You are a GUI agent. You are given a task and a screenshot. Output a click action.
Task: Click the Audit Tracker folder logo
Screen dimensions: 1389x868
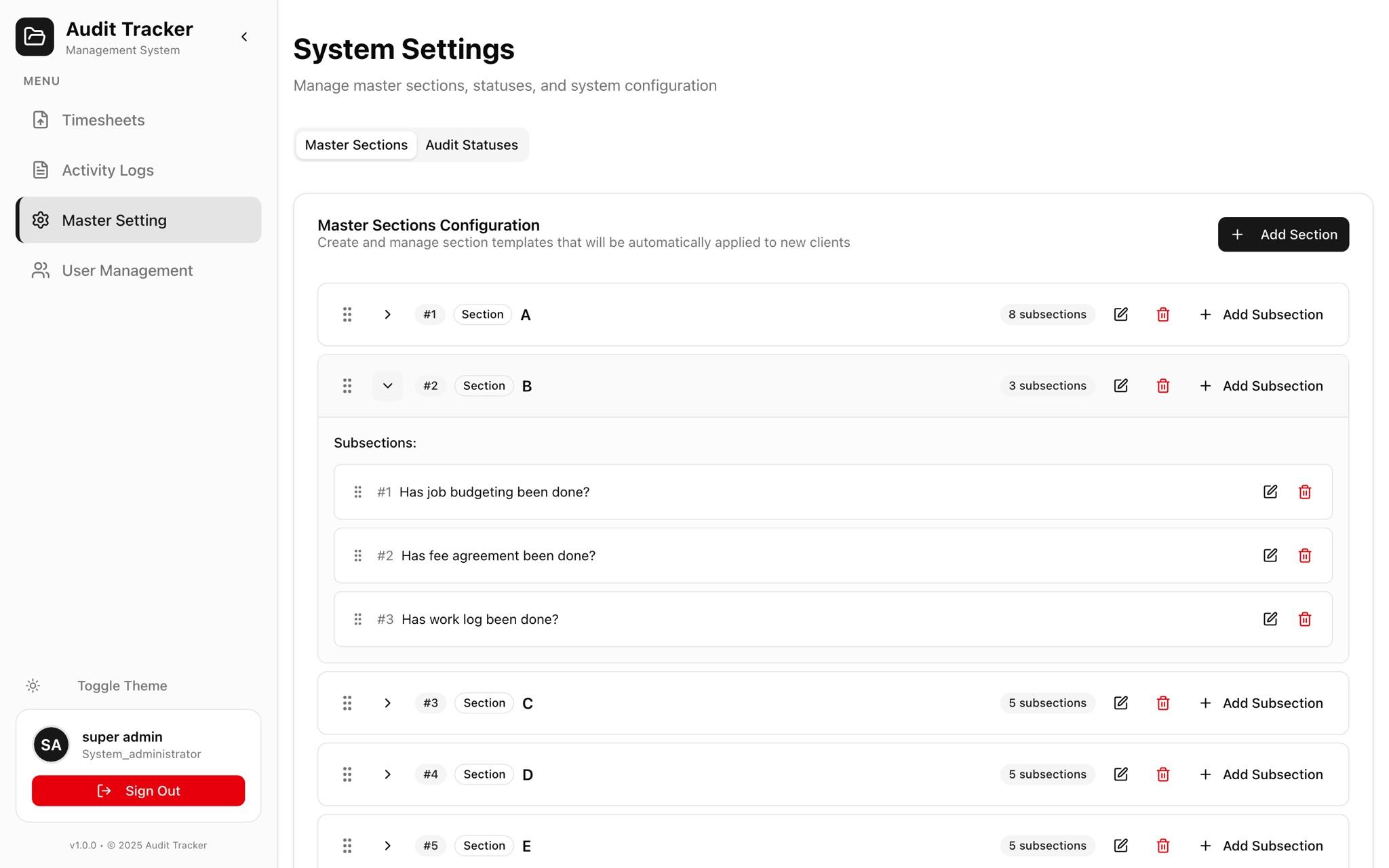[x=35, y=37]
